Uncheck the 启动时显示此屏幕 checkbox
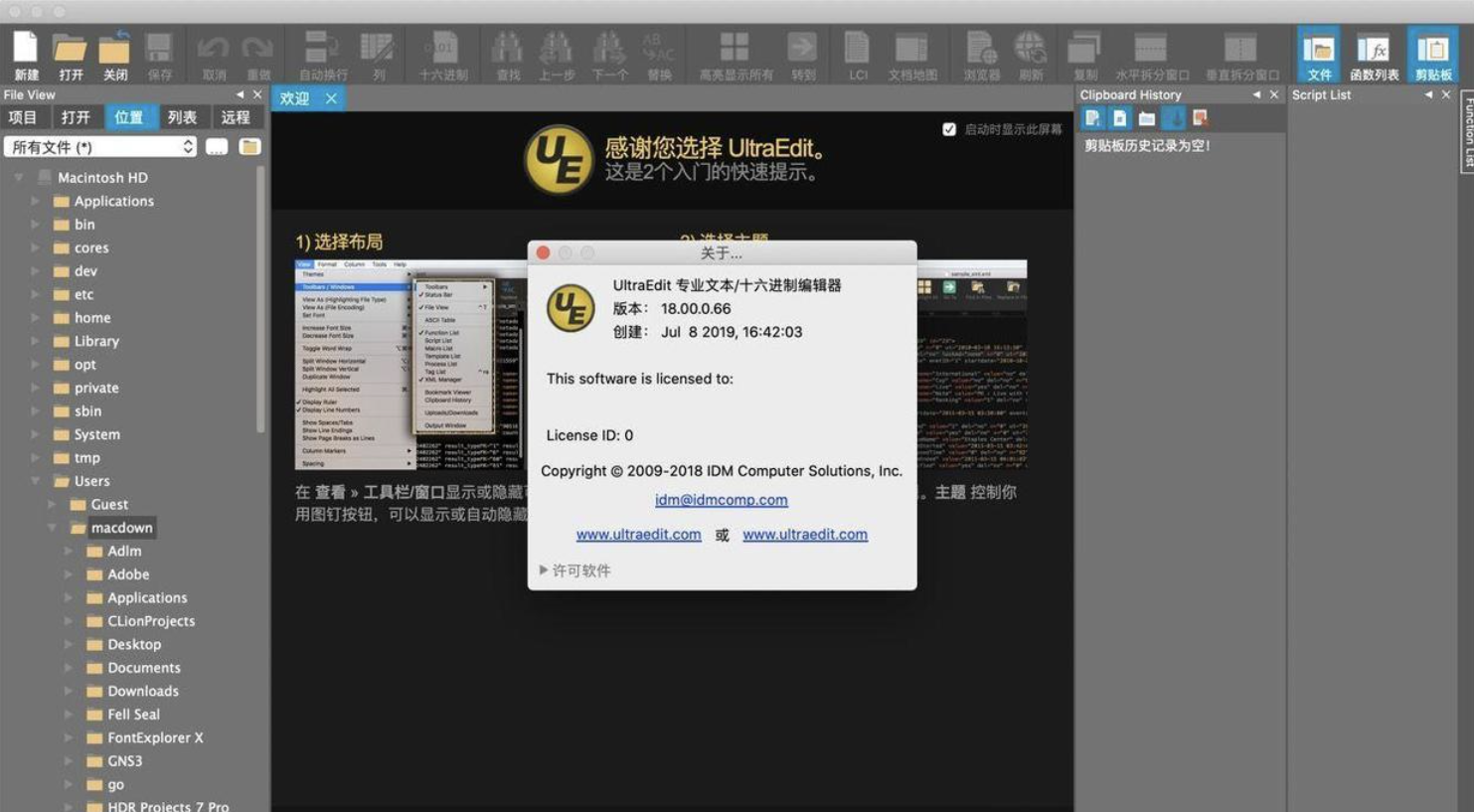 [x=949, y=129]
